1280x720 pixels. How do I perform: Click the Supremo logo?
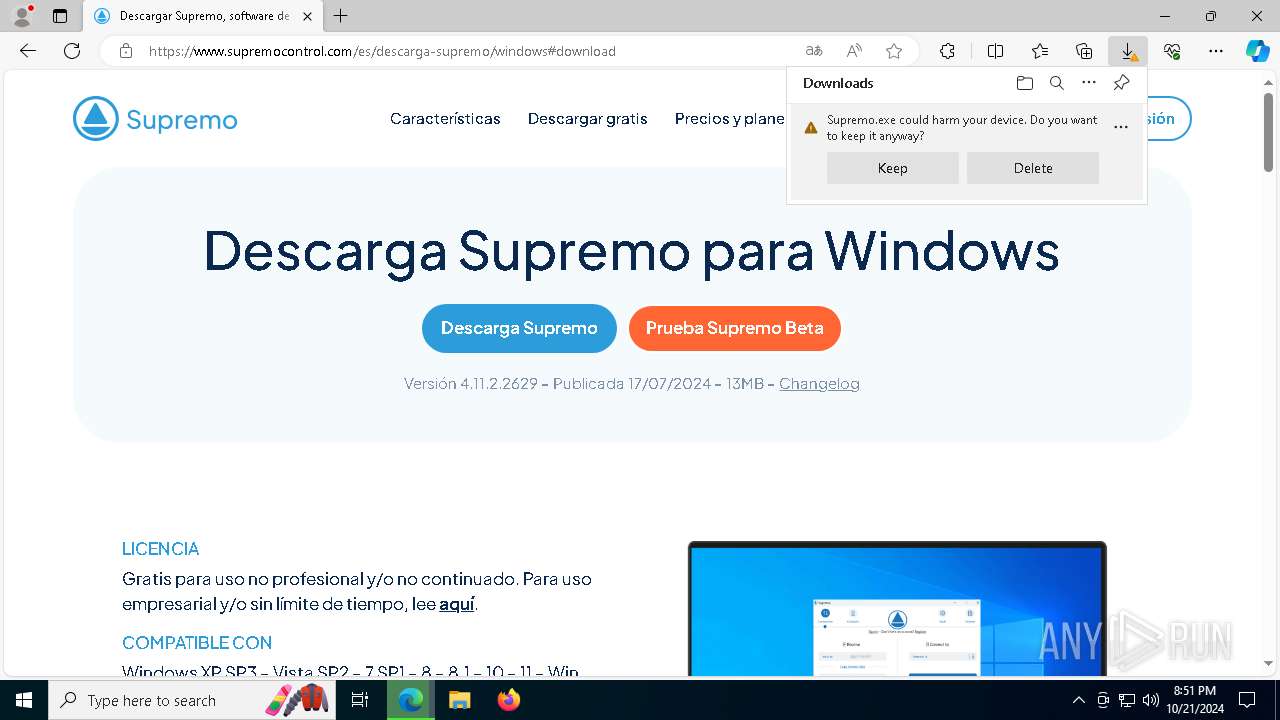155,119
